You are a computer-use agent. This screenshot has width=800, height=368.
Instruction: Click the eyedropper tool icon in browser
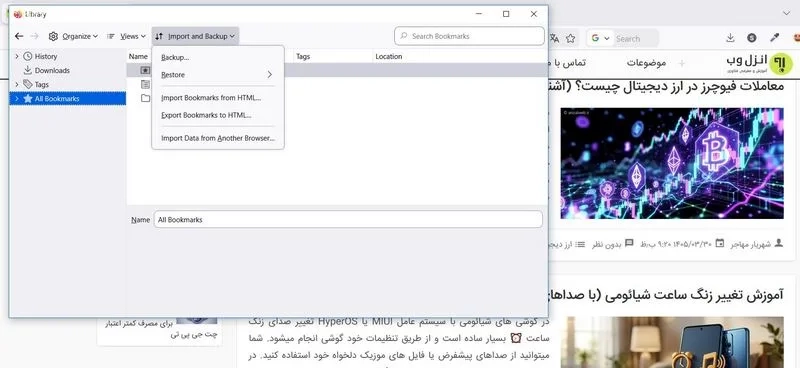tap(774, 37)
